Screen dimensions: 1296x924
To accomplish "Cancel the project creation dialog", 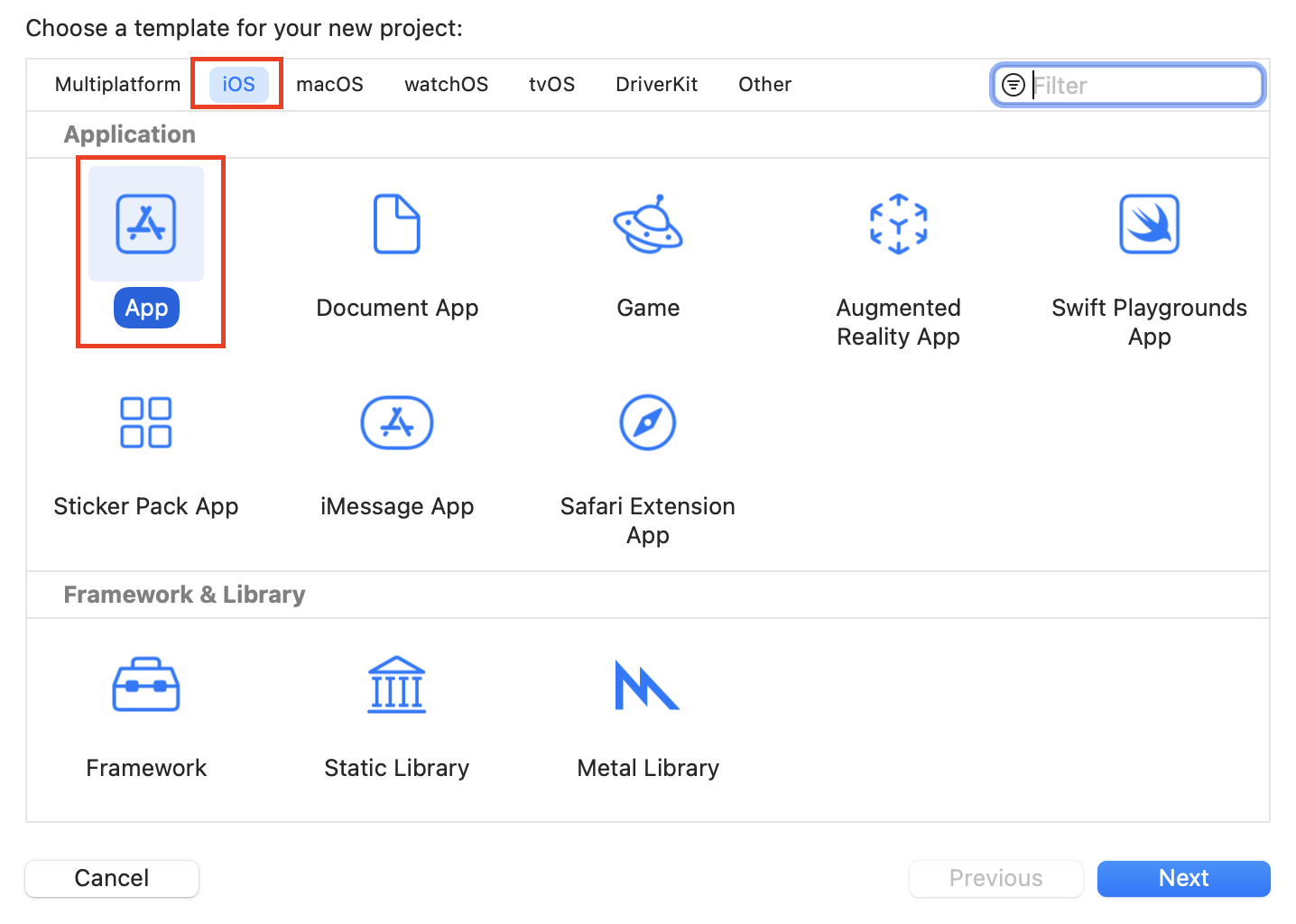I will [111, 878].
